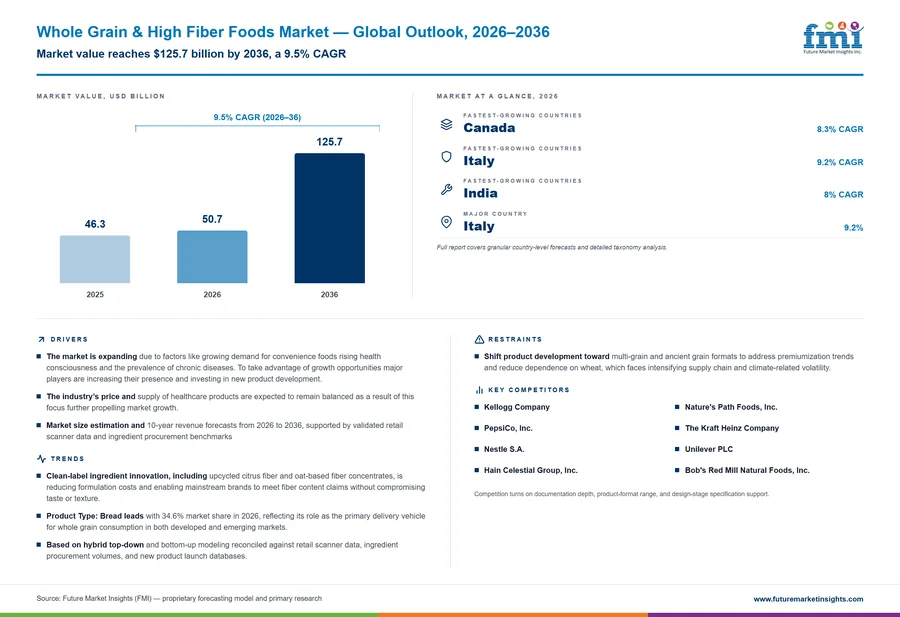The image size is (900, 617).
Task: Click the pulse icon next to Trends
Action: pos(41,459)
